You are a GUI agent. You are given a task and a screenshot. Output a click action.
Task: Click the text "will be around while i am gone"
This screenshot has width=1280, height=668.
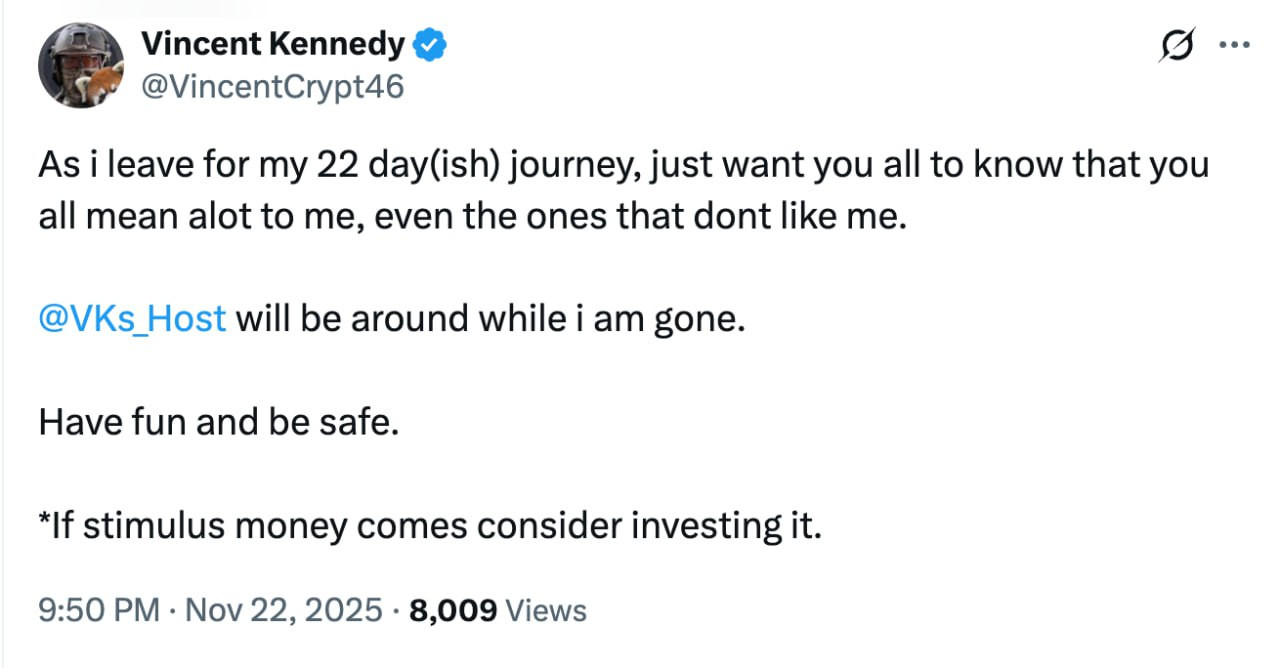pyautogui.click(x=491, y=319)
